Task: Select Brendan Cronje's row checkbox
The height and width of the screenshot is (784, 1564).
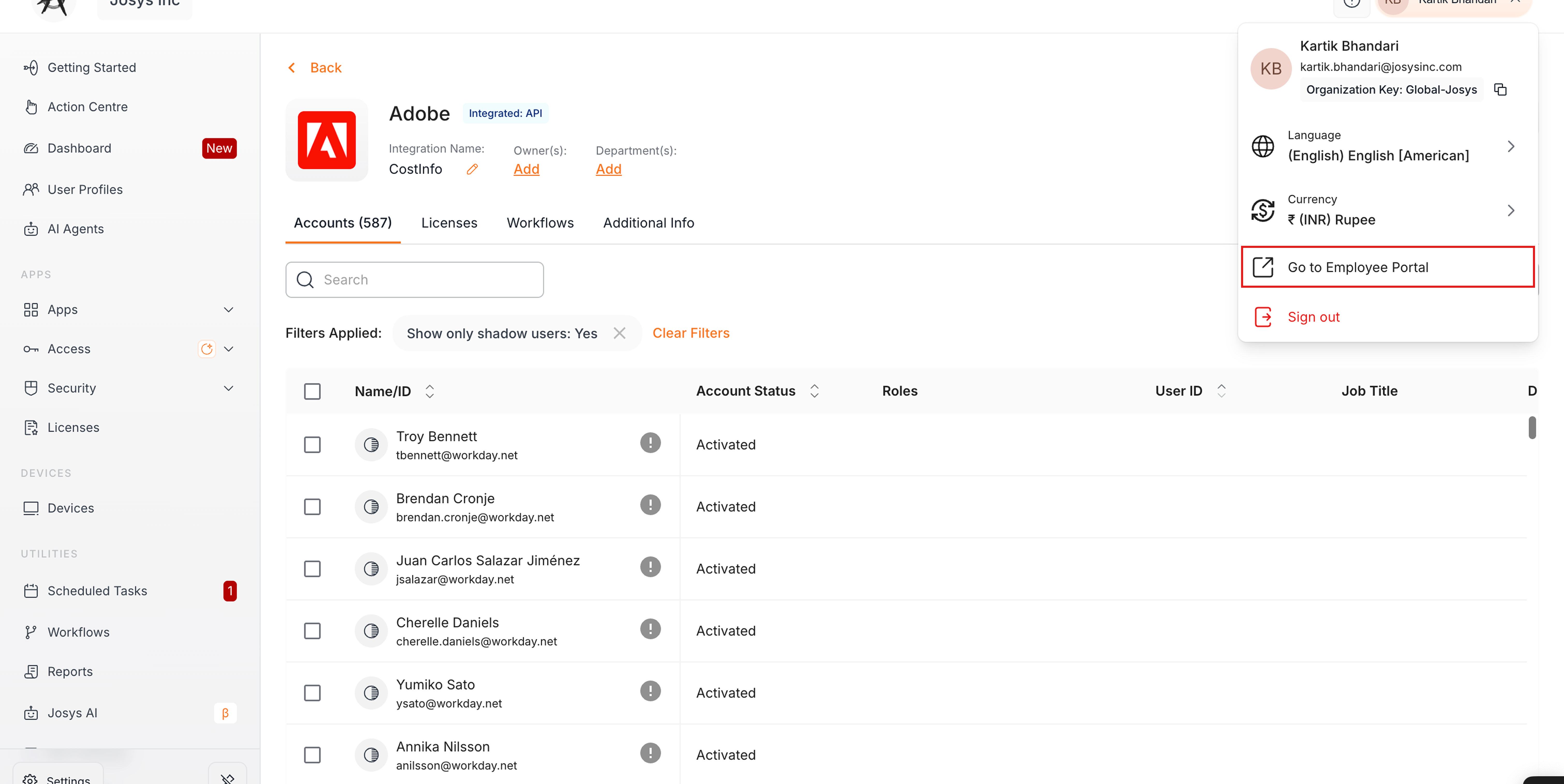Action: click(x=312, y=507)
